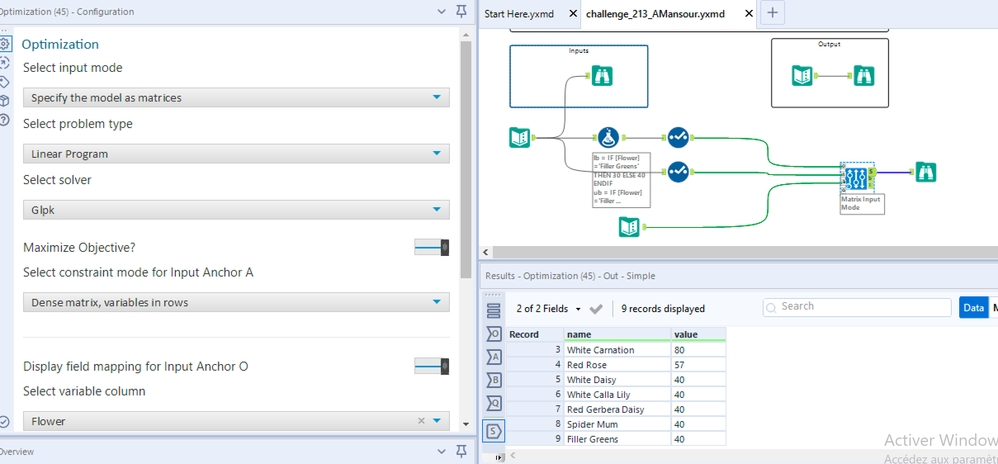Screen dimensions: 998x464
Task: Open the 2 of 2 Fields dropdown
Action: pyautogui.click(x=549, y=309)
